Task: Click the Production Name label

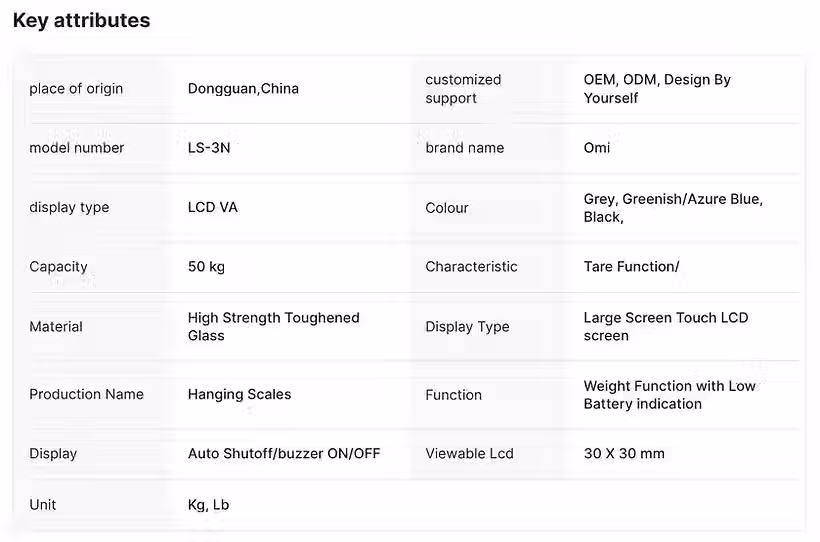Action: 86,394
